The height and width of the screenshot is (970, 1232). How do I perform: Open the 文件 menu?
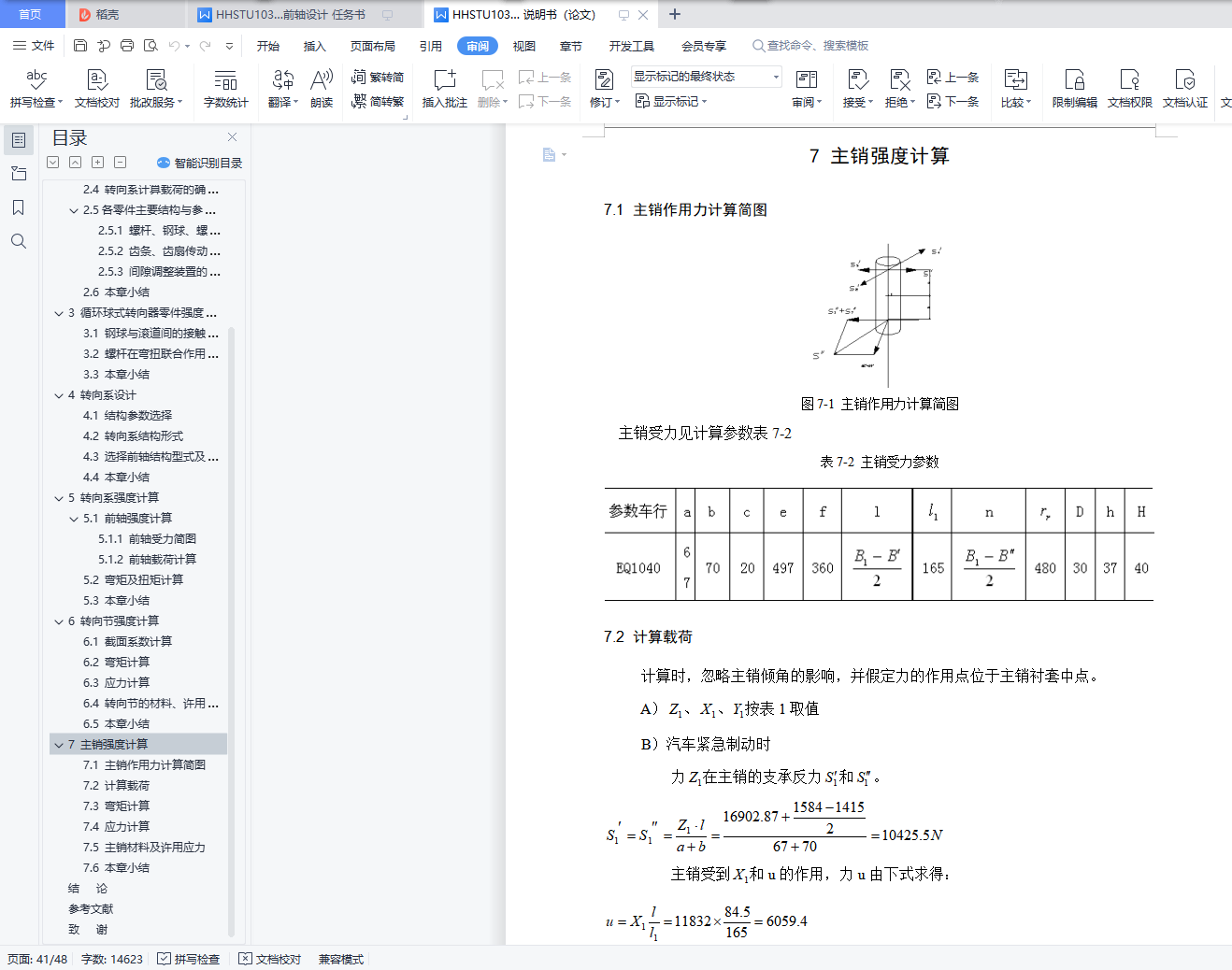(x=34, y=46)
